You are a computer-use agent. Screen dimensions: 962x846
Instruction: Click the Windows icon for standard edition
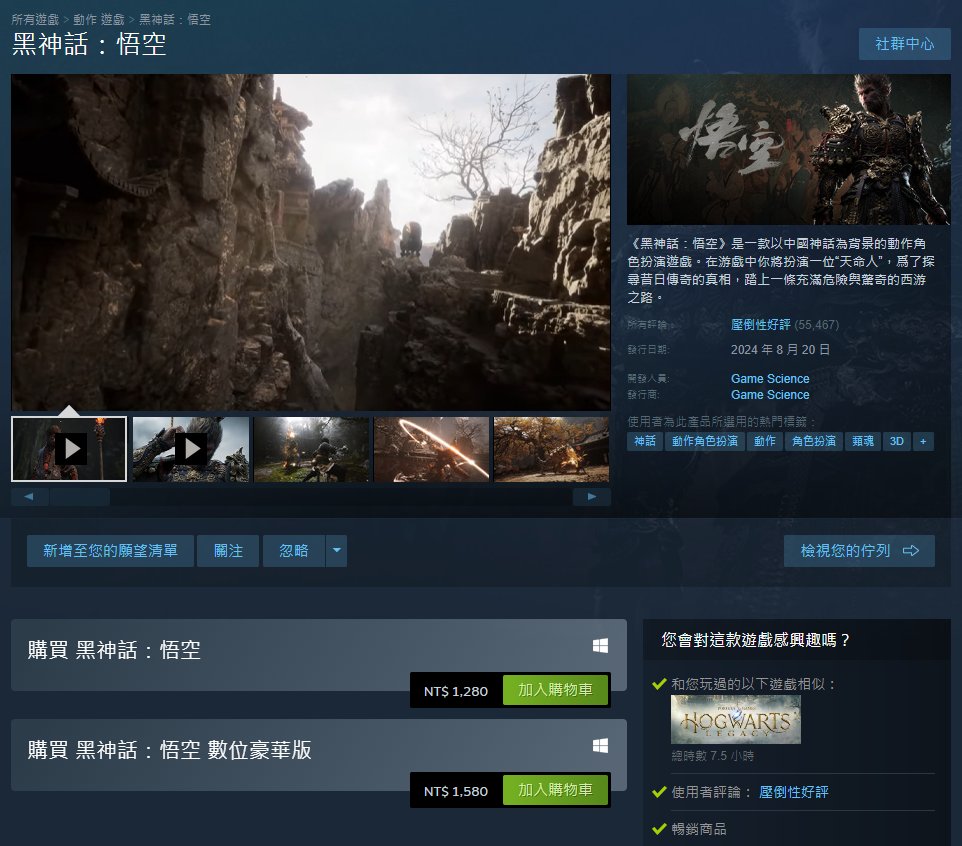[x=600, y=645]
